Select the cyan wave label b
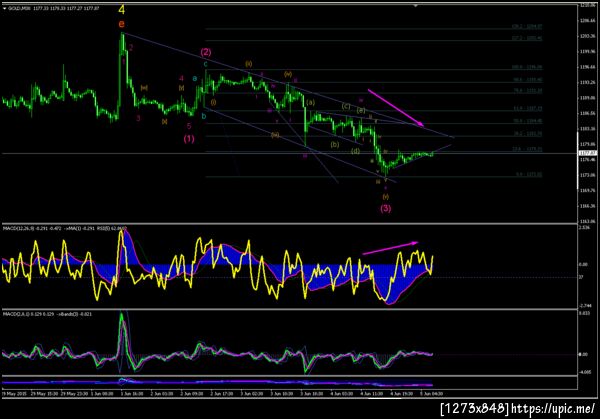 click(x=204, y=116)
